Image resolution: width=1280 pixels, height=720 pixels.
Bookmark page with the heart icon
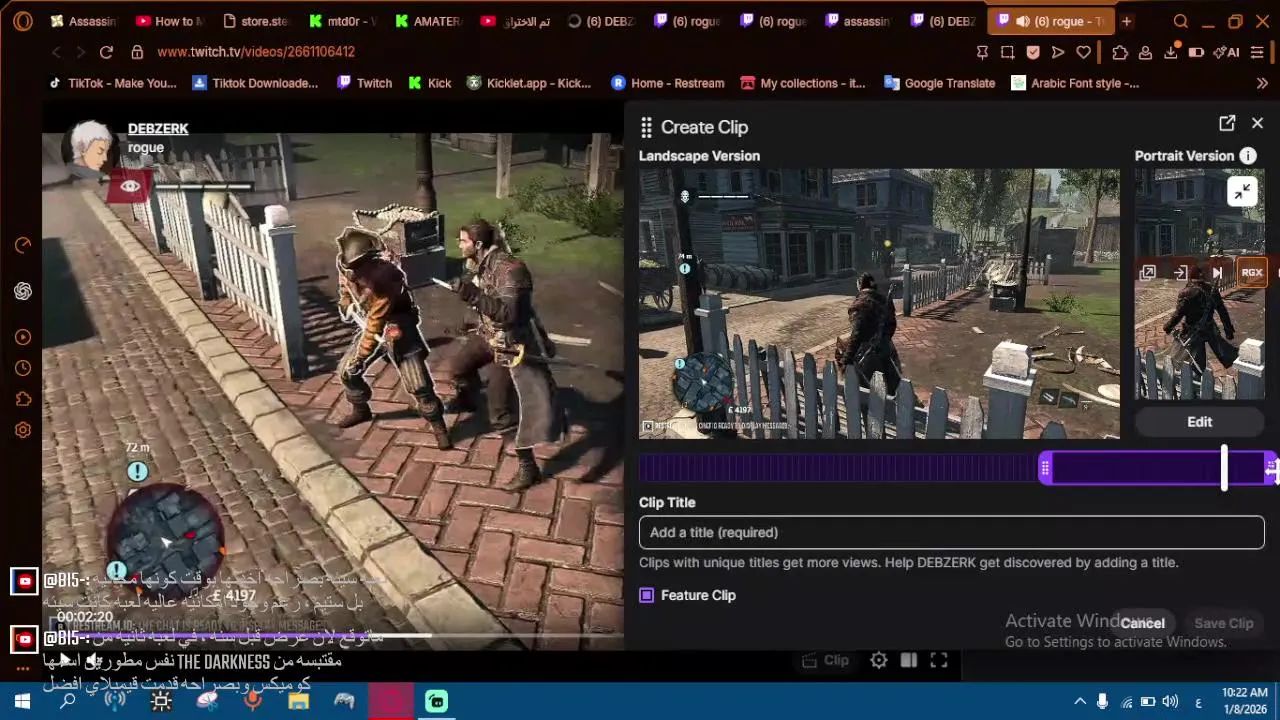click(1083, 52)
